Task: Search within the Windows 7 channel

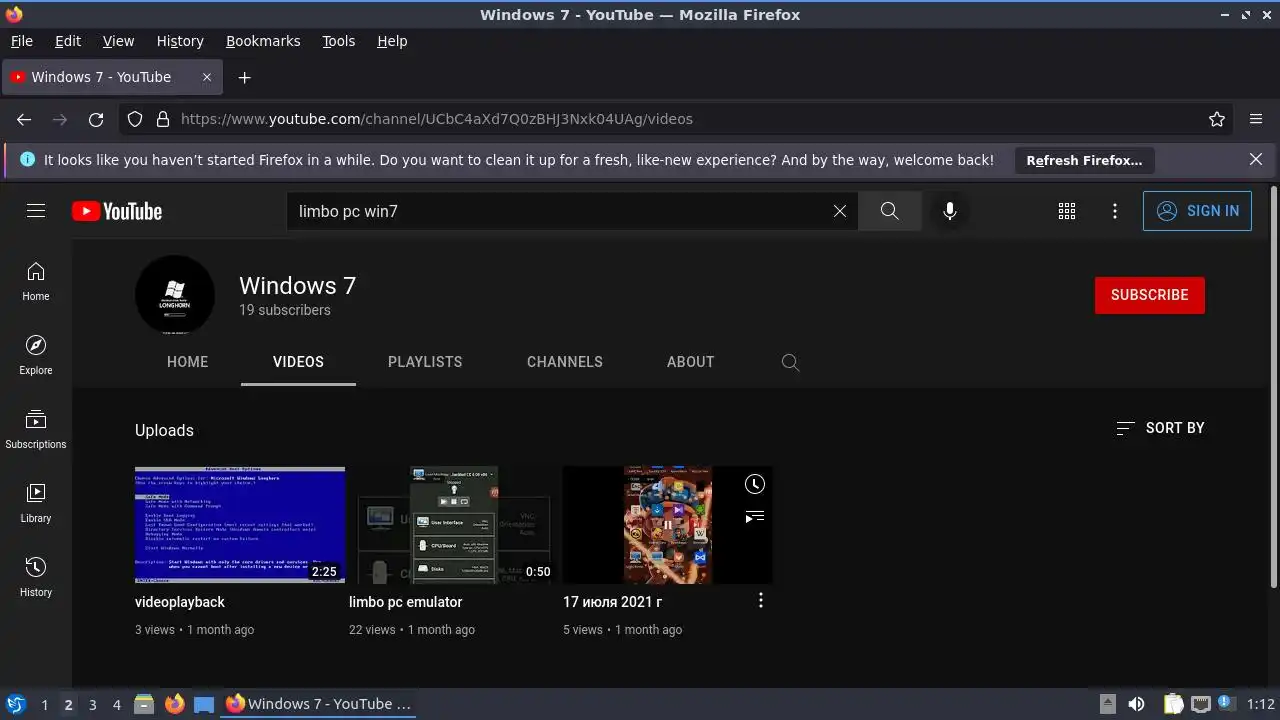Action: coord(790,362)
